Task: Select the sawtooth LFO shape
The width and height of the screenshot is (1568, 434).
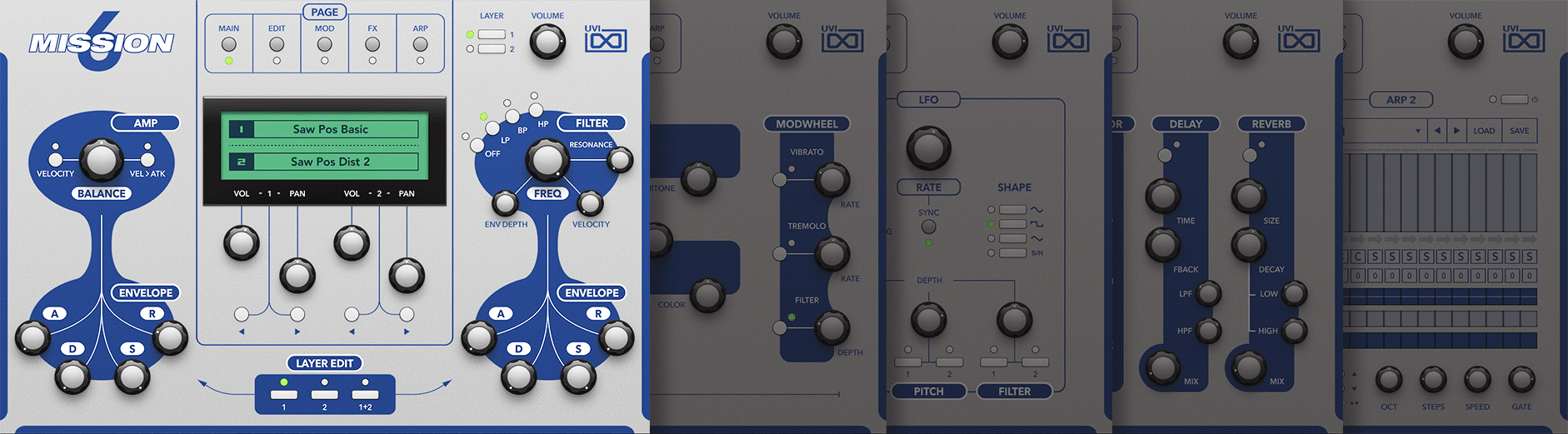Action: click(x=1013, y=238)
